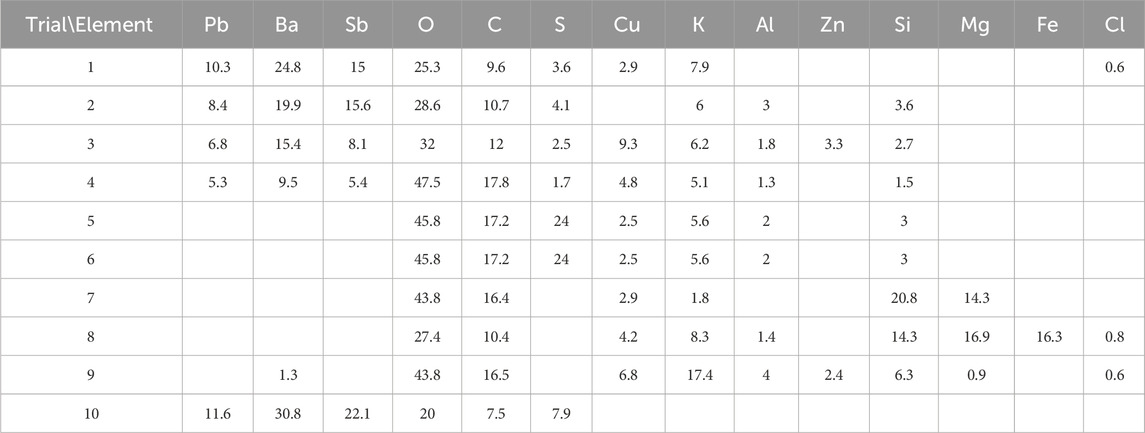
Task: Select the Ba column header
Action: pos(287,24)
